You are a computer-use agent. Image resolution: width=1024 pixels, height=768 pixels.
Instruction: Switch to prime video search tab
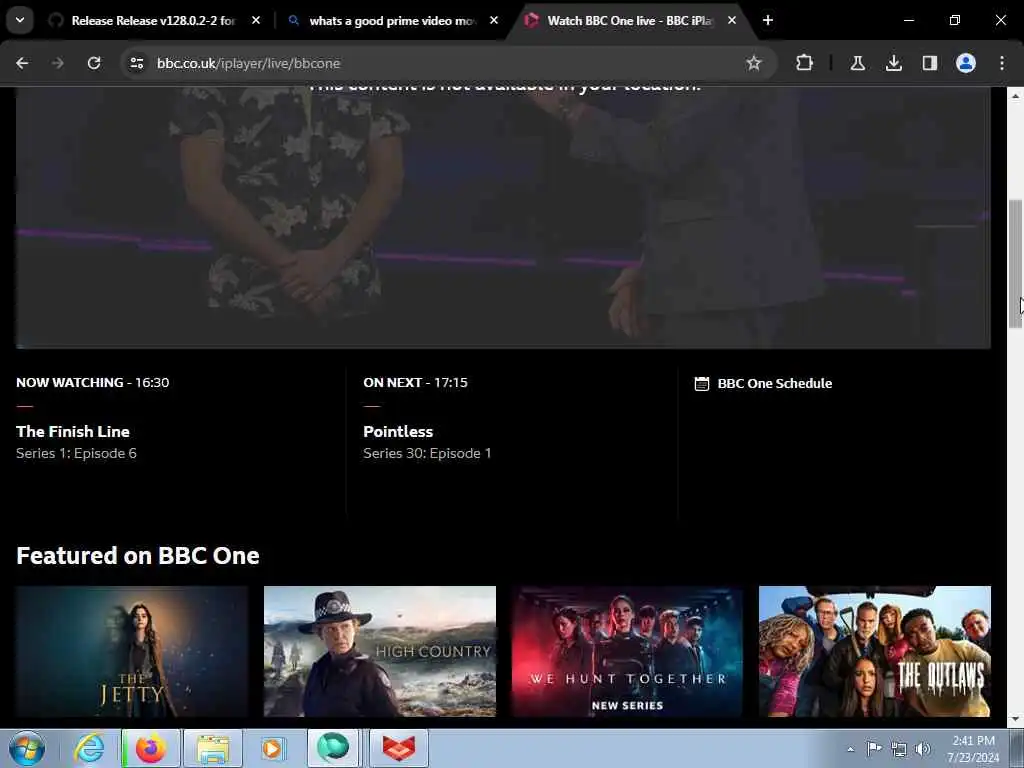(x=392, y=21)
